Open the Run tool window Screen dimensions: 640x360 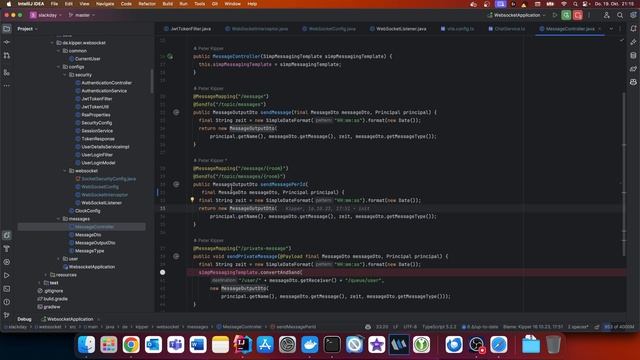(x=7, y=276)
